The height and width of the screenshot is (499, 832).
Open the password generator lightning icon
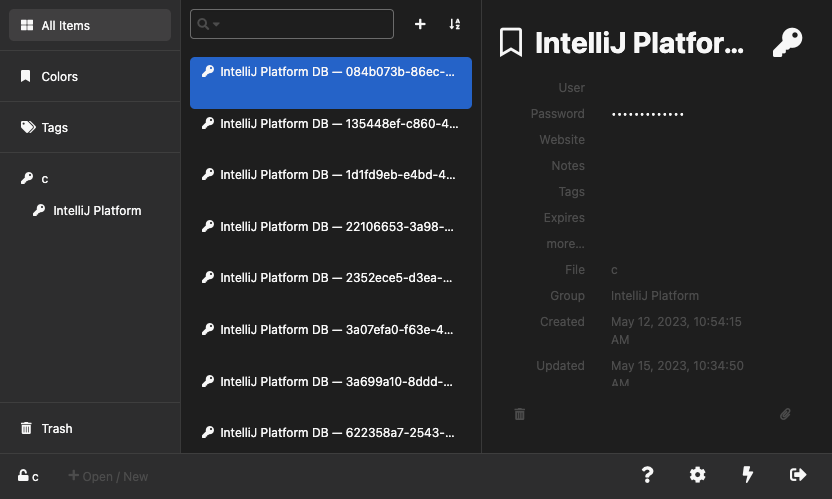click(x=748, y=475)
